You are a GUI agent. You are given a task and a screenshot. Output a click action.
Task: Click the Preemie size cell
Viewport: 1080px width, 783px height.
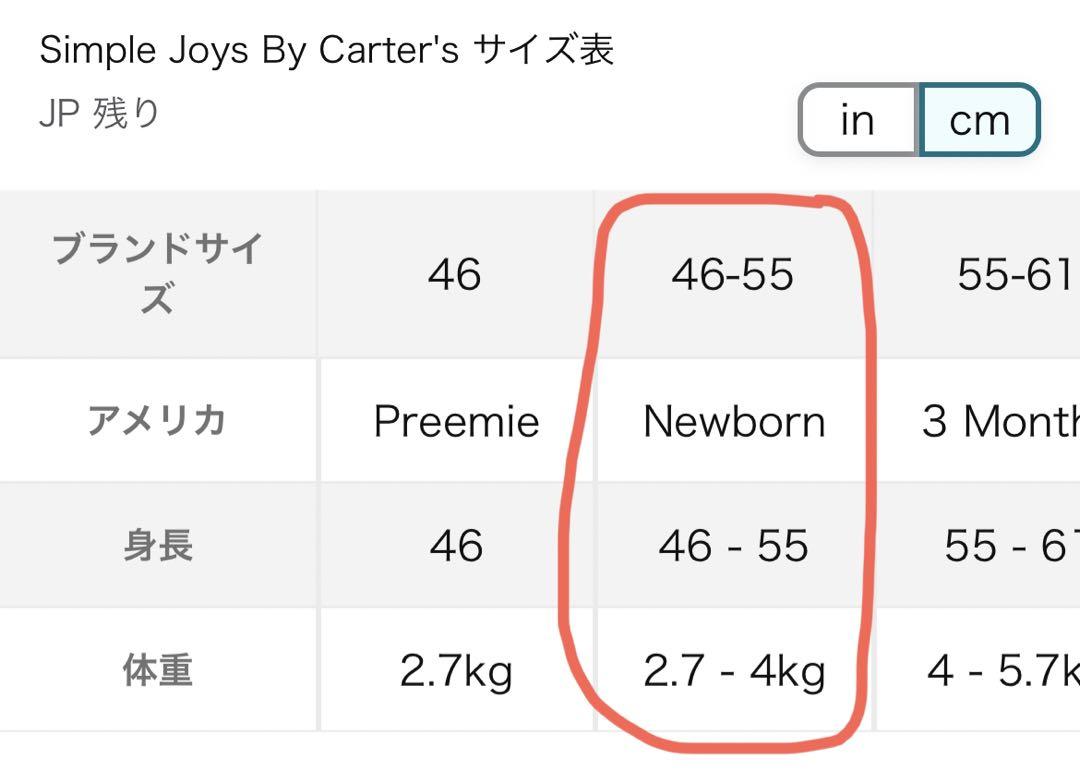[456, 421]
